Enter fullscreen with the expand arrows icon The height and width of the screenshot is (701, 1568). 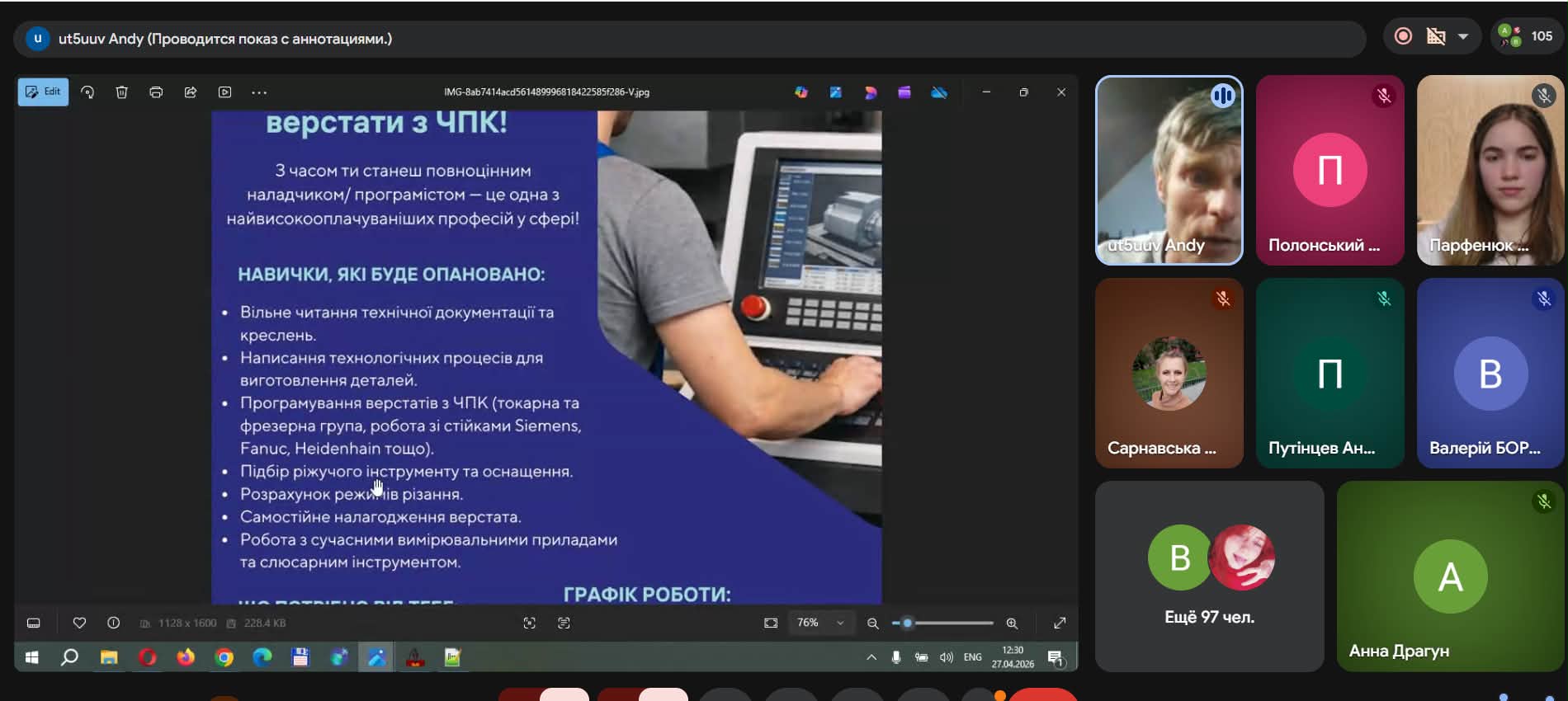tap(1060, 623)
